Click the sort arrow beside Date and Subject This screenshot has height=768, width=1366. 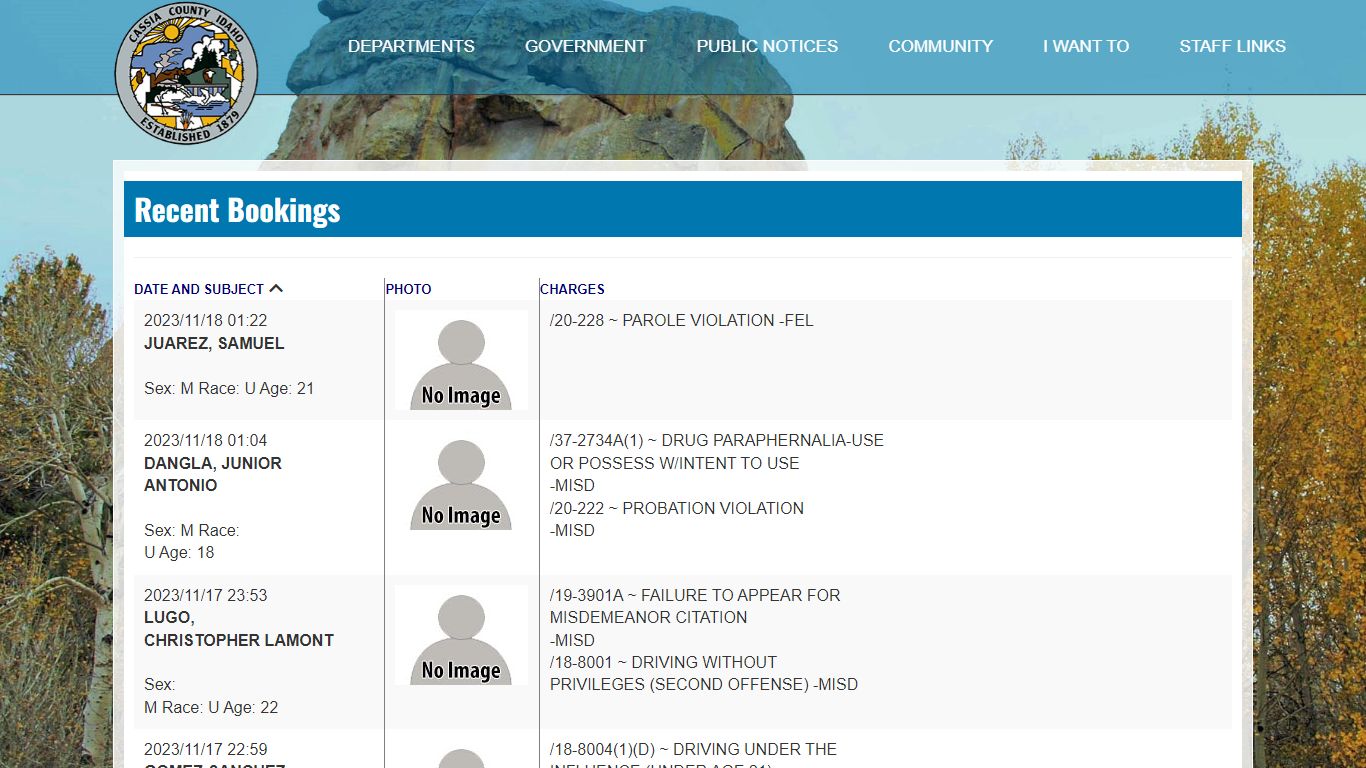[x=276, y=289]
